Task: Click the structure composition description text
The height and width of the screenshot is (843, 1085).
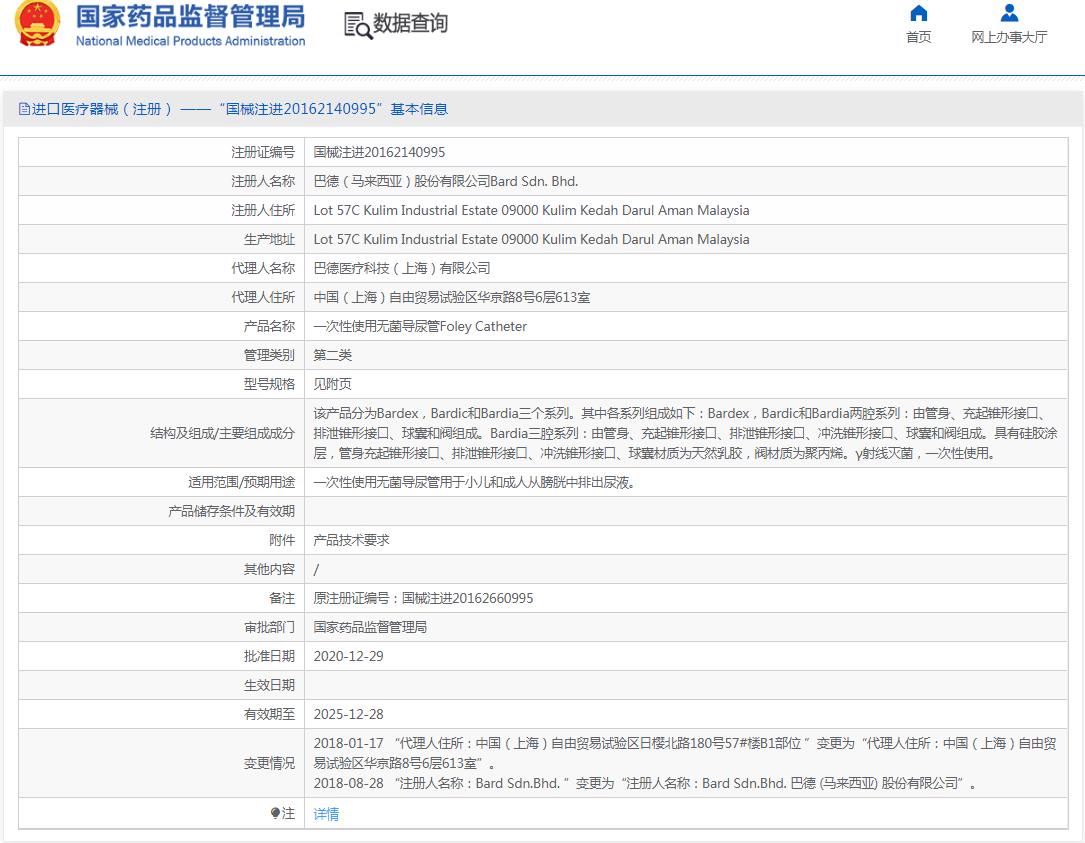Action: click(x=685, y=433)
